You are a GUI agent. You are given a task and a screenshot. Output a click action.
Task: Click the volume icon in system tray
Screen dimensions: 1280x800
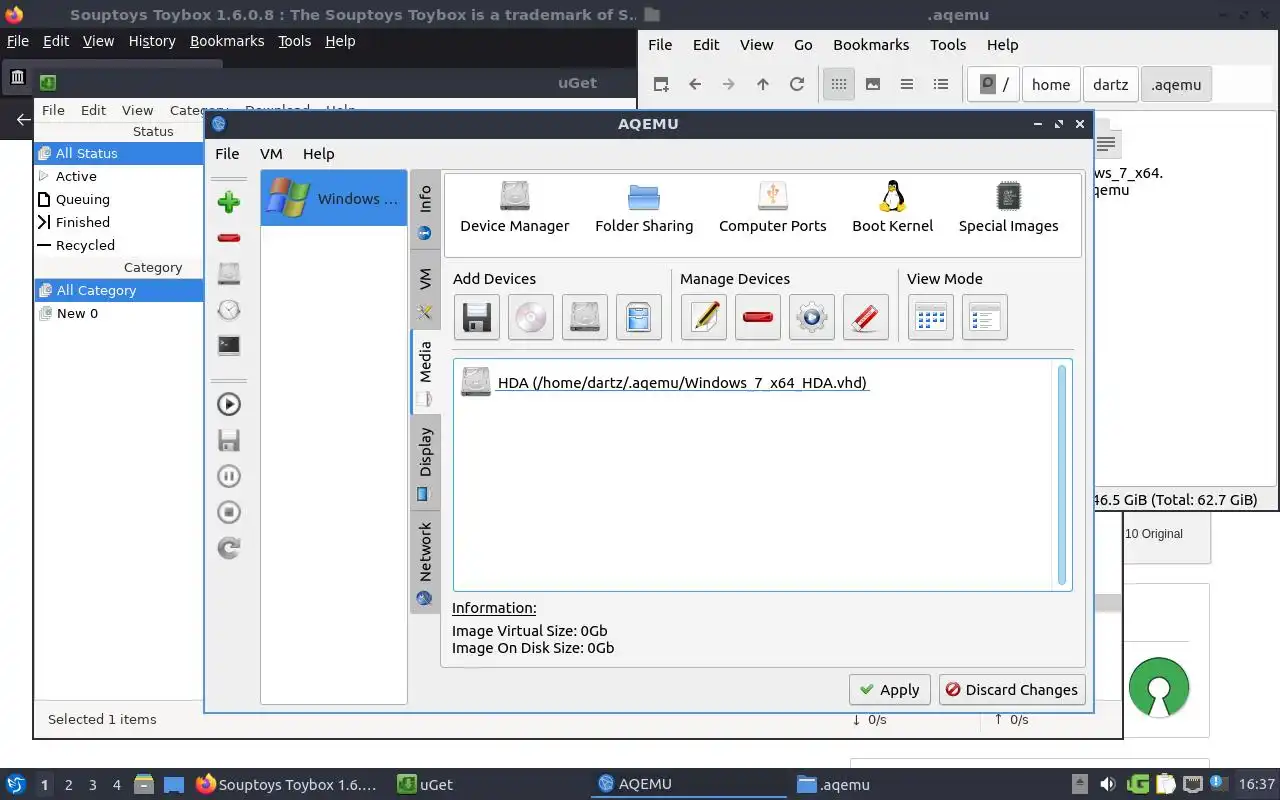1108,785
